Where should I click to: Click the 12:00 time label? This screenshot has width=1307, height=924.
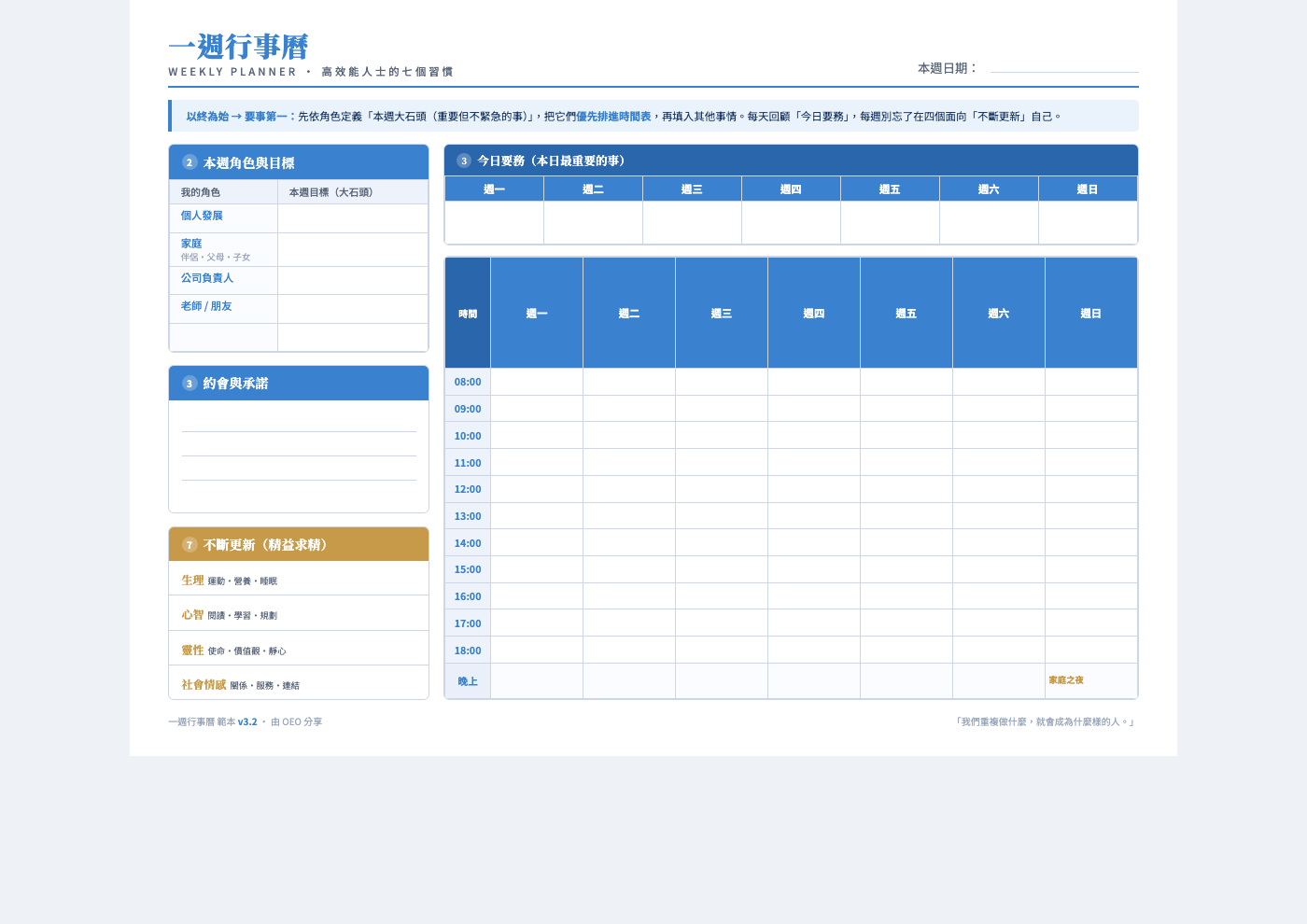[468, 489]
